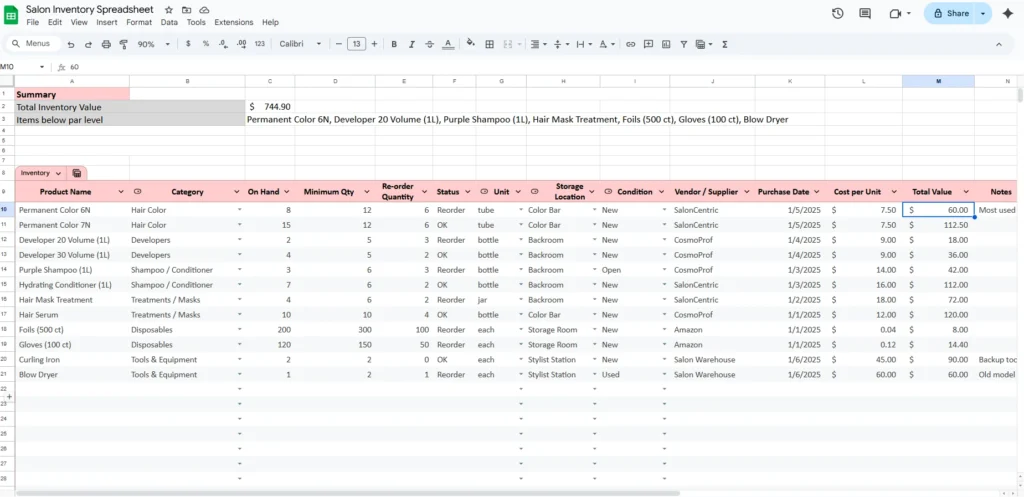This screenshot has height=497, width=1024.
Task: Open the Inventory table name dropdown
Action: [x=58, y=173]
